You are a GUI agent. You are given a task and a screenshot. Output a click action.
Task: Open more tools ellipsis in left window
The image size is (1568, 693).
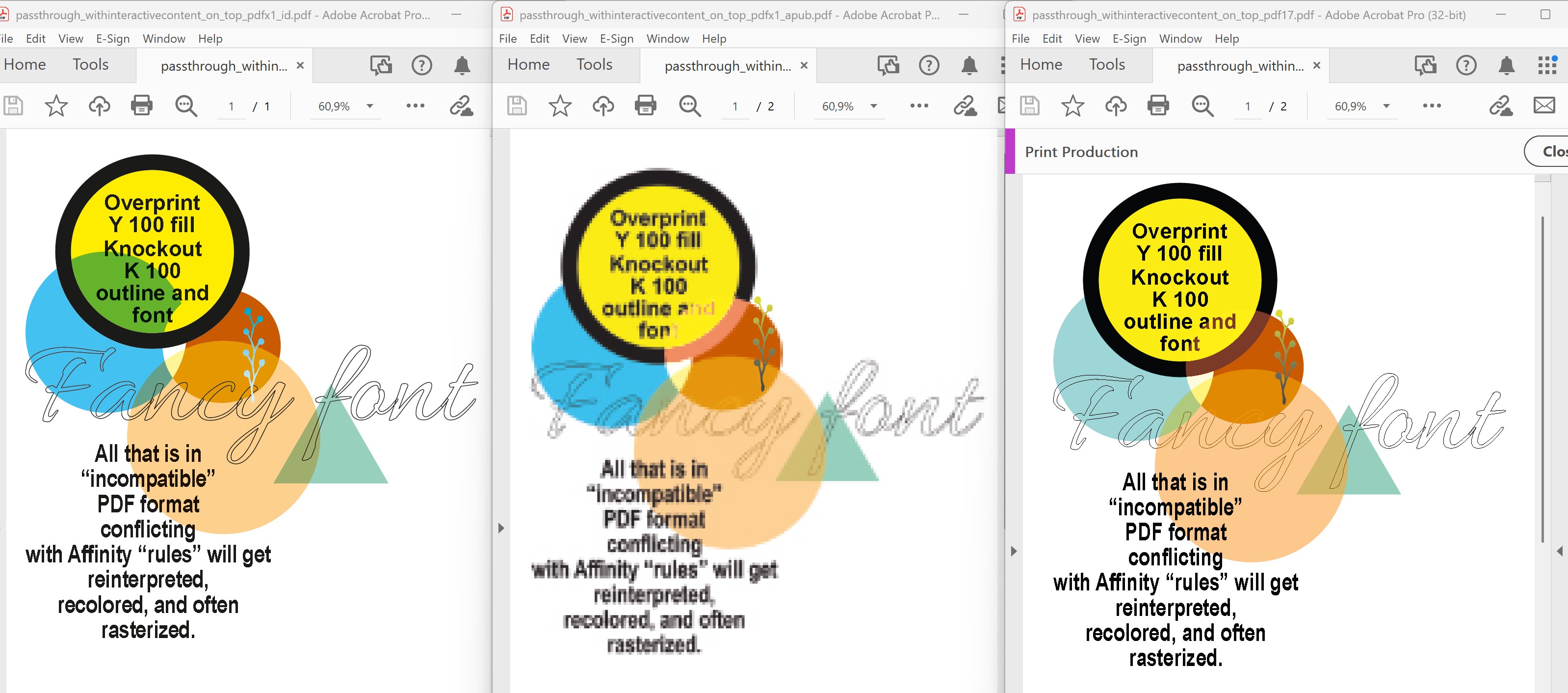point(416,106)
